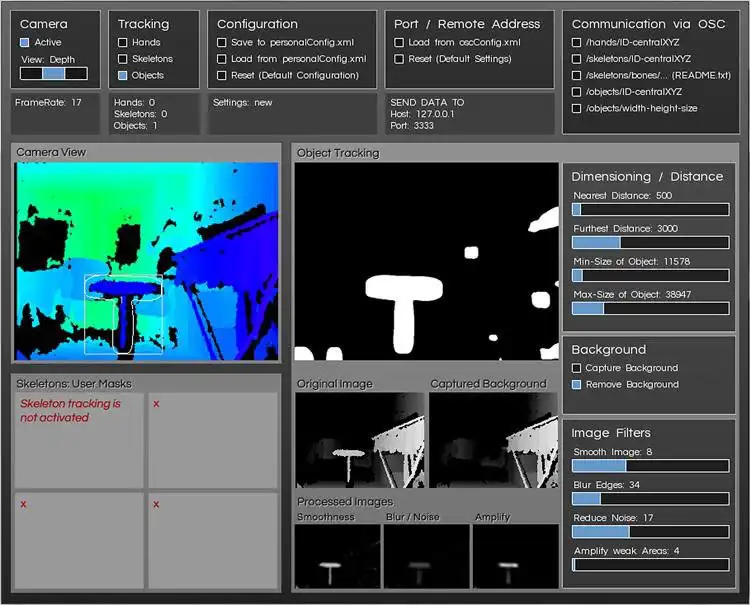
Task: Click the Object Tracking mask image
Action: 426,261
